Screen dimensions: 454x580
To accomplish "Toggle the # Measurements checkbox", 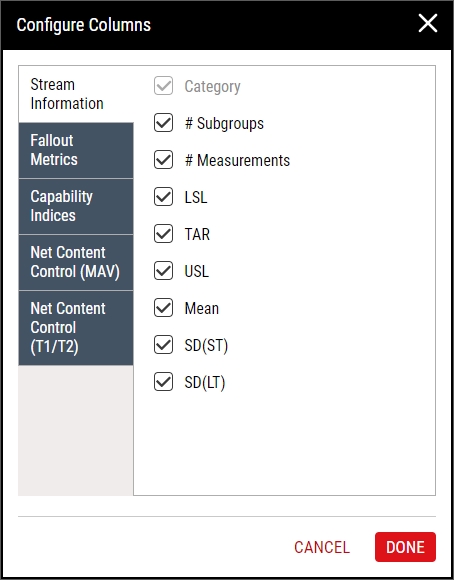I will click(x=163, y=160).
